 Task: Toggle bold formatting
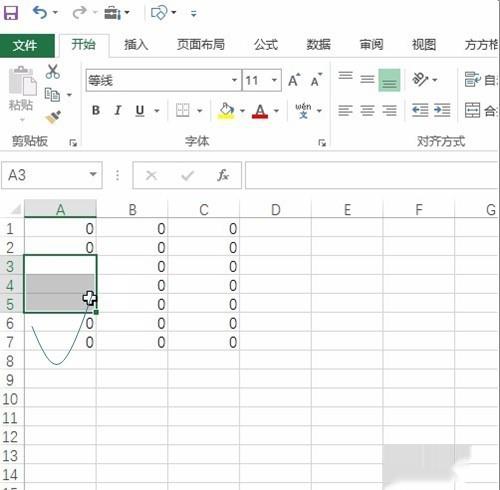(96, 110)
